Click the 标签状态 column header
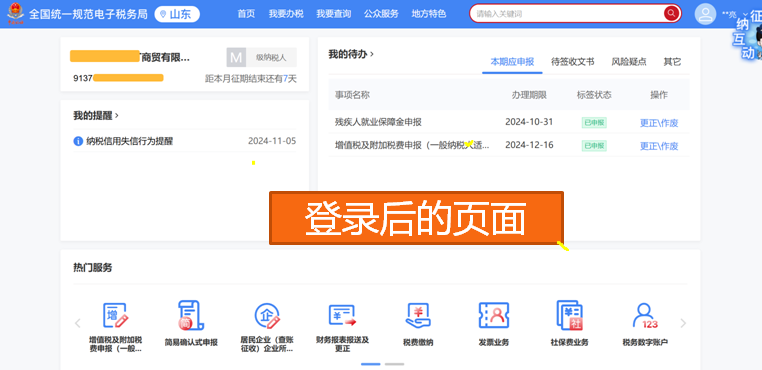This screenshot has width=762, height=370. click(594, 95)
